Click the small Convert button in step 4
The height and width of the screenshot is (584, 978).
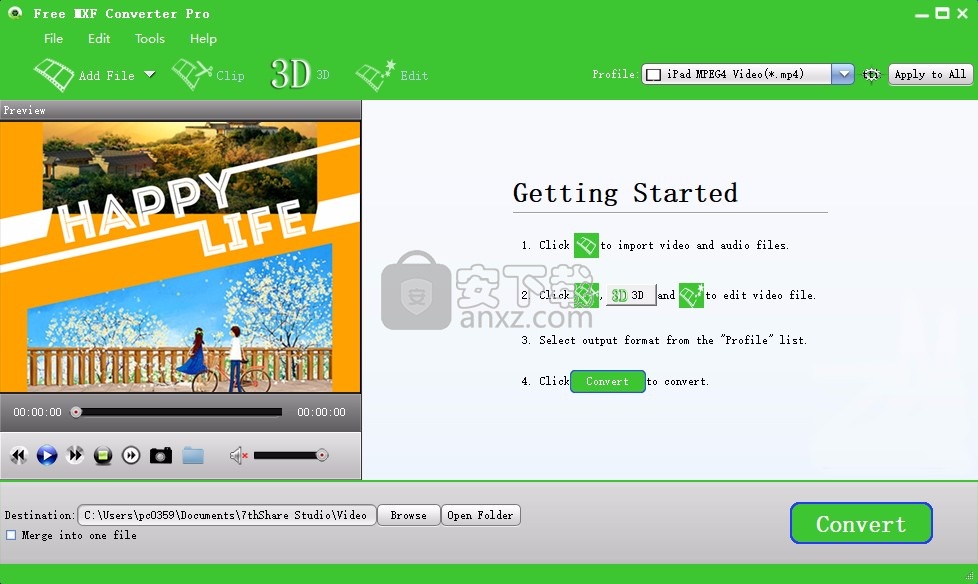[608, 381]
